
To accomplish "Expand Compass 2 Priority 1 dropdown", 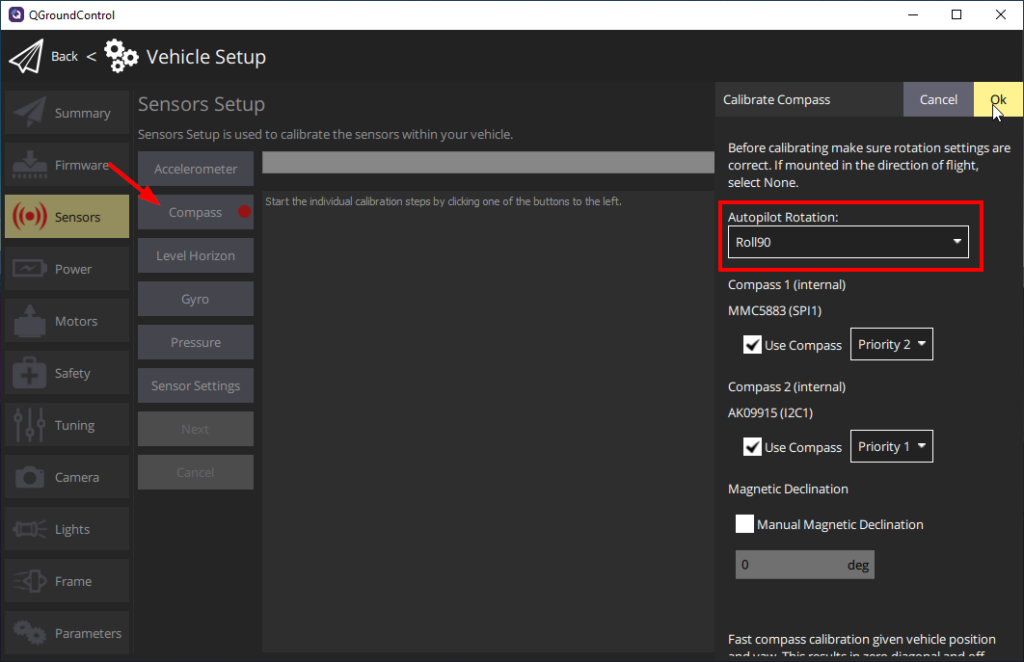I will click(x=891, y=446).
